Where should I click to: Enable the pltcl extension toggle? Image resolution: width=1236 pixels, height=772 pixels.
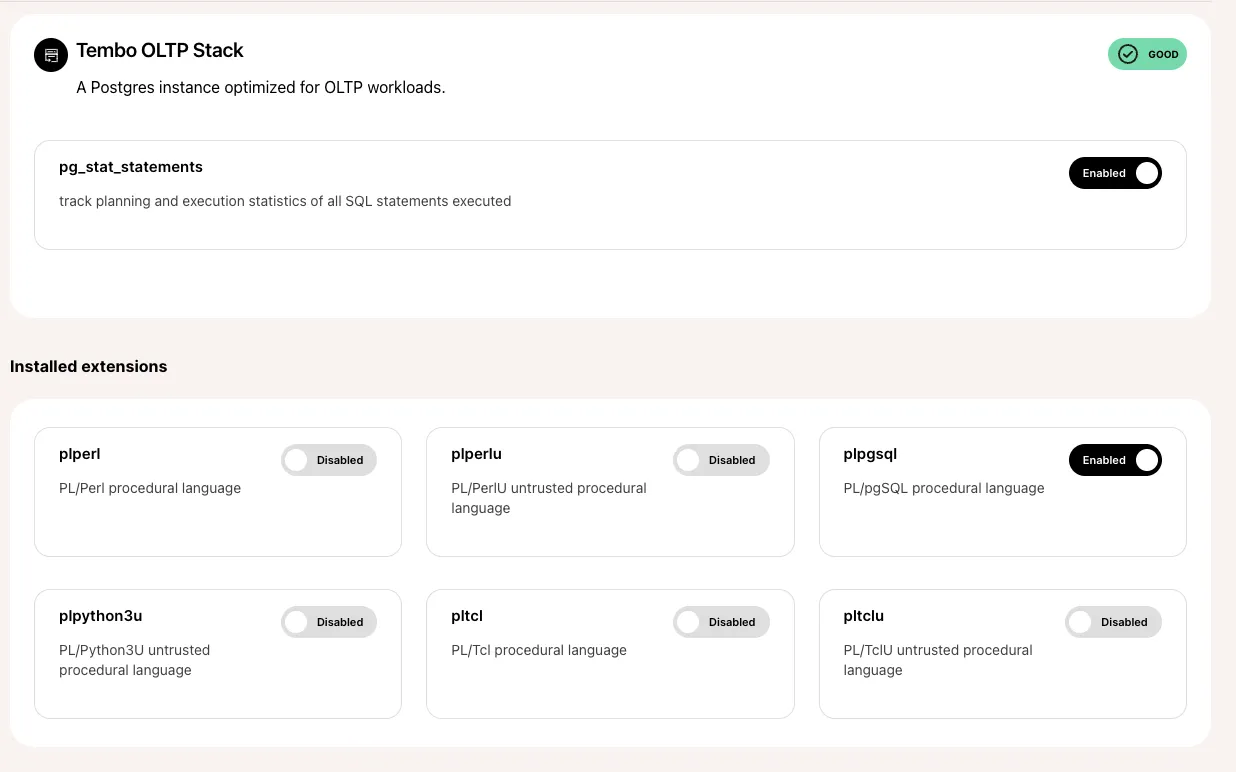(x=721, y=622)
